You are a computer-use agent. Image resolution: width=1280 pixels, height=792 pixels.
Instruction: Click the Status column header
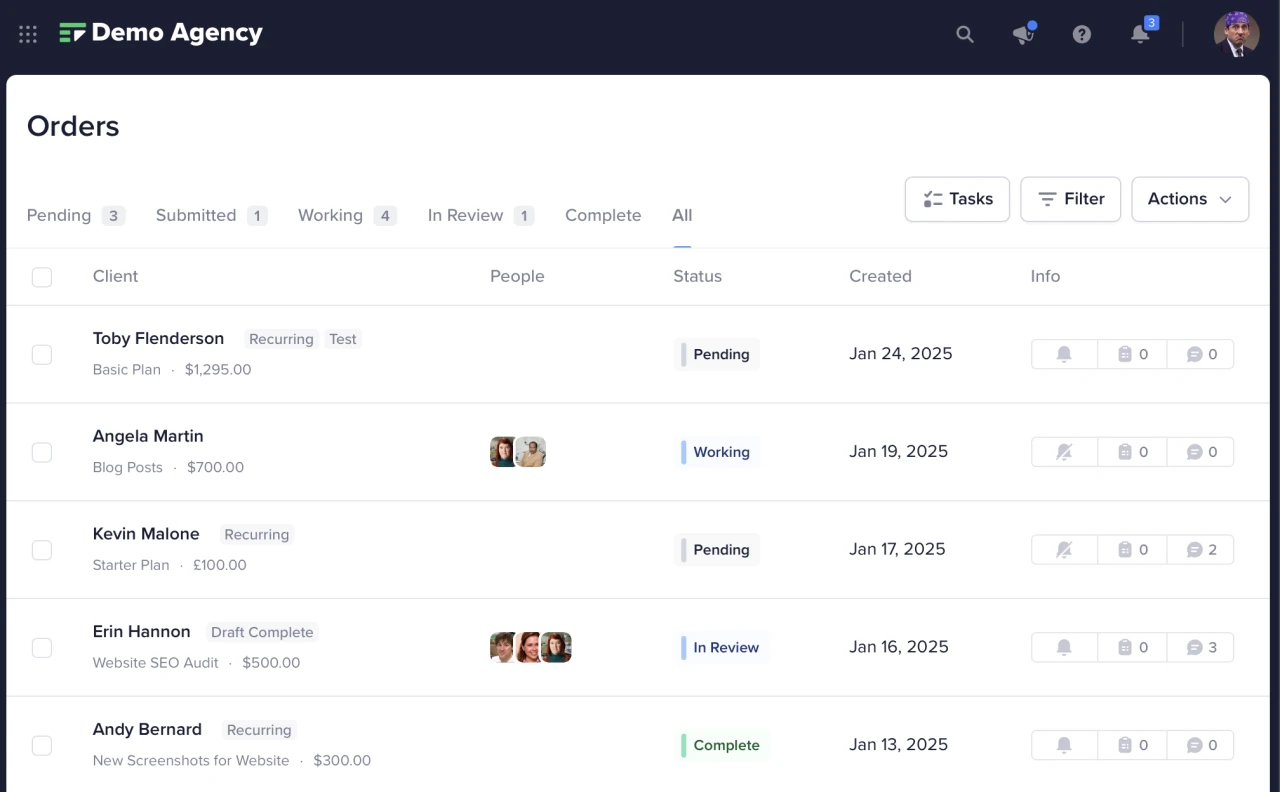pyautogui.click(x=697, y=276)
